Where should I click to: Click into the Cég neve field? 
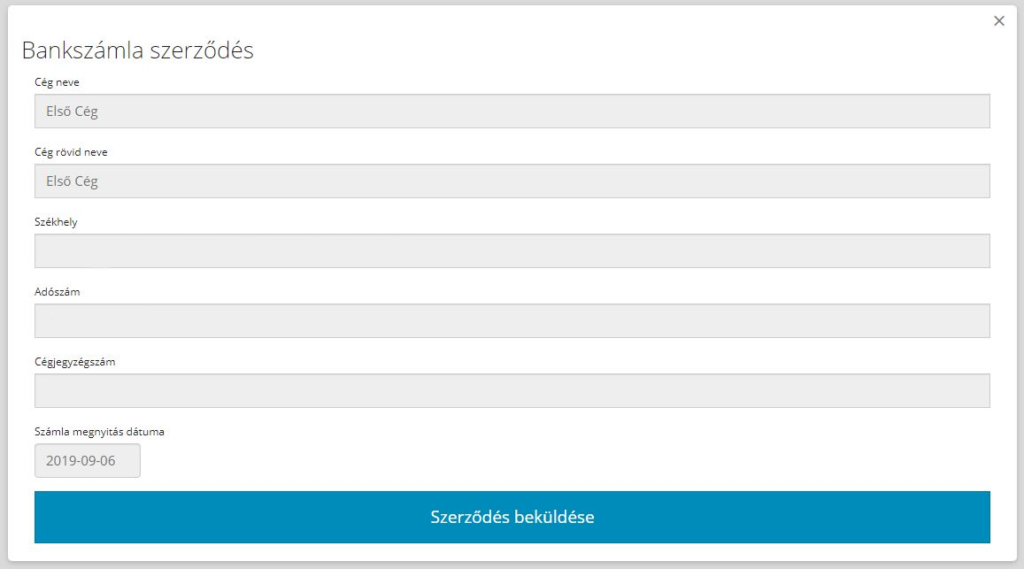[x=512, y=111]
